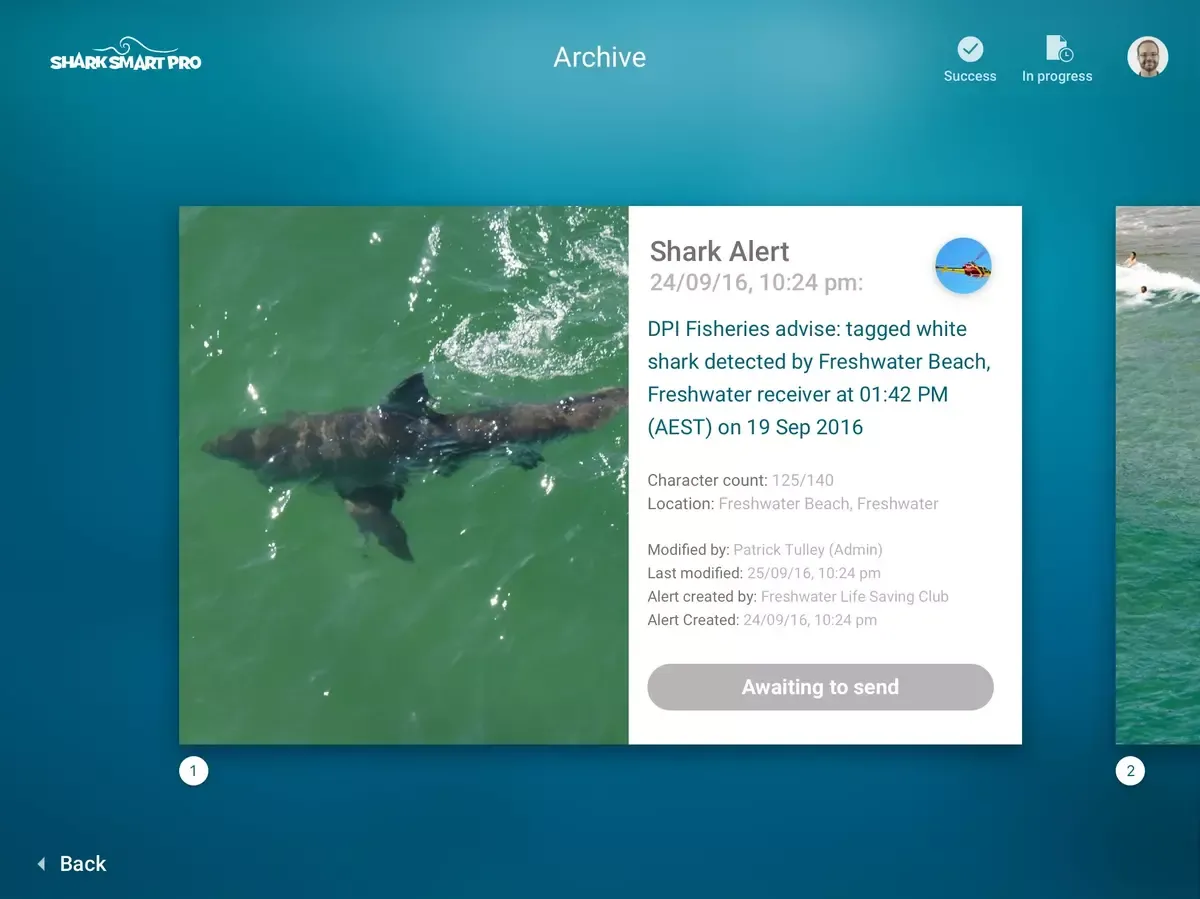1200x899 pixels.
Task: Open the In progress alerts filter
Action: coord(1057,60)
